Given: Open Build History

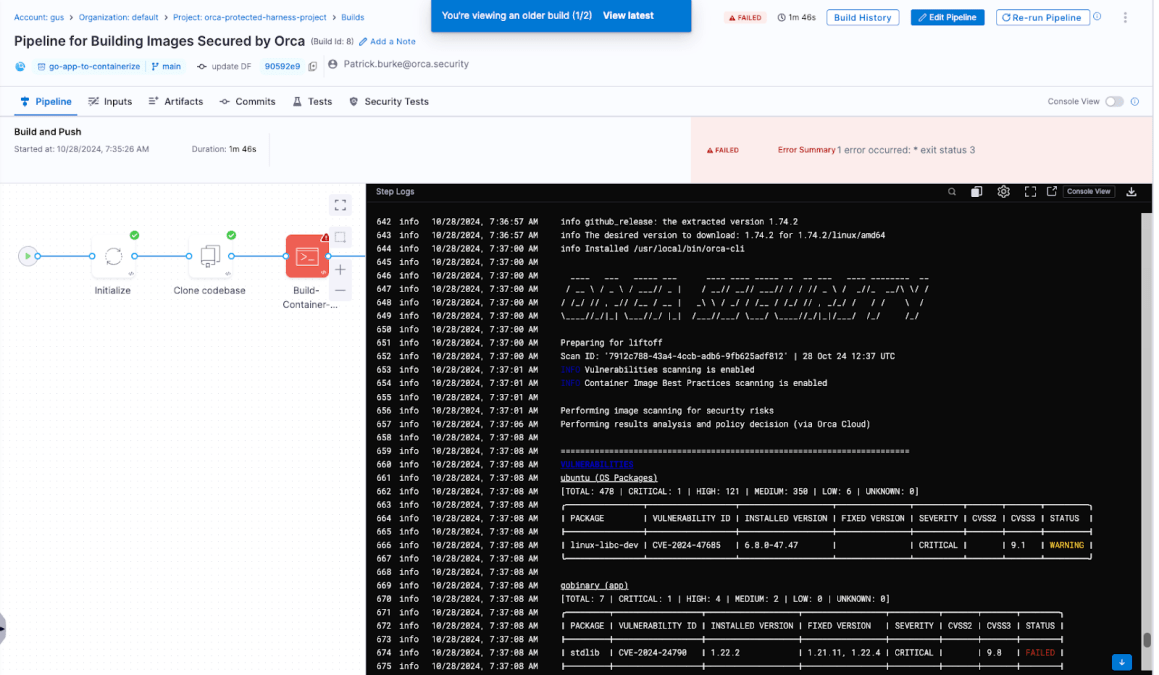Looking at the screenshot, I should pyautogui.click(x=863, y=17).
